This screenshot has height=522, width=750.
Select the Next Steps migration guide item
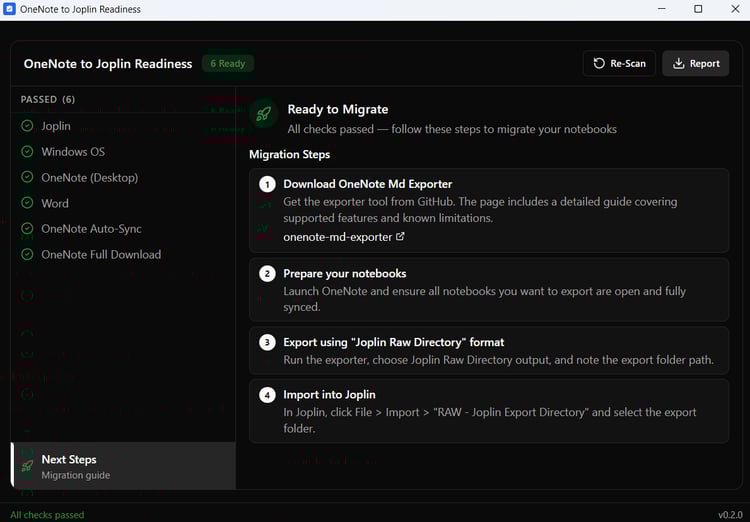click(123, 466)
